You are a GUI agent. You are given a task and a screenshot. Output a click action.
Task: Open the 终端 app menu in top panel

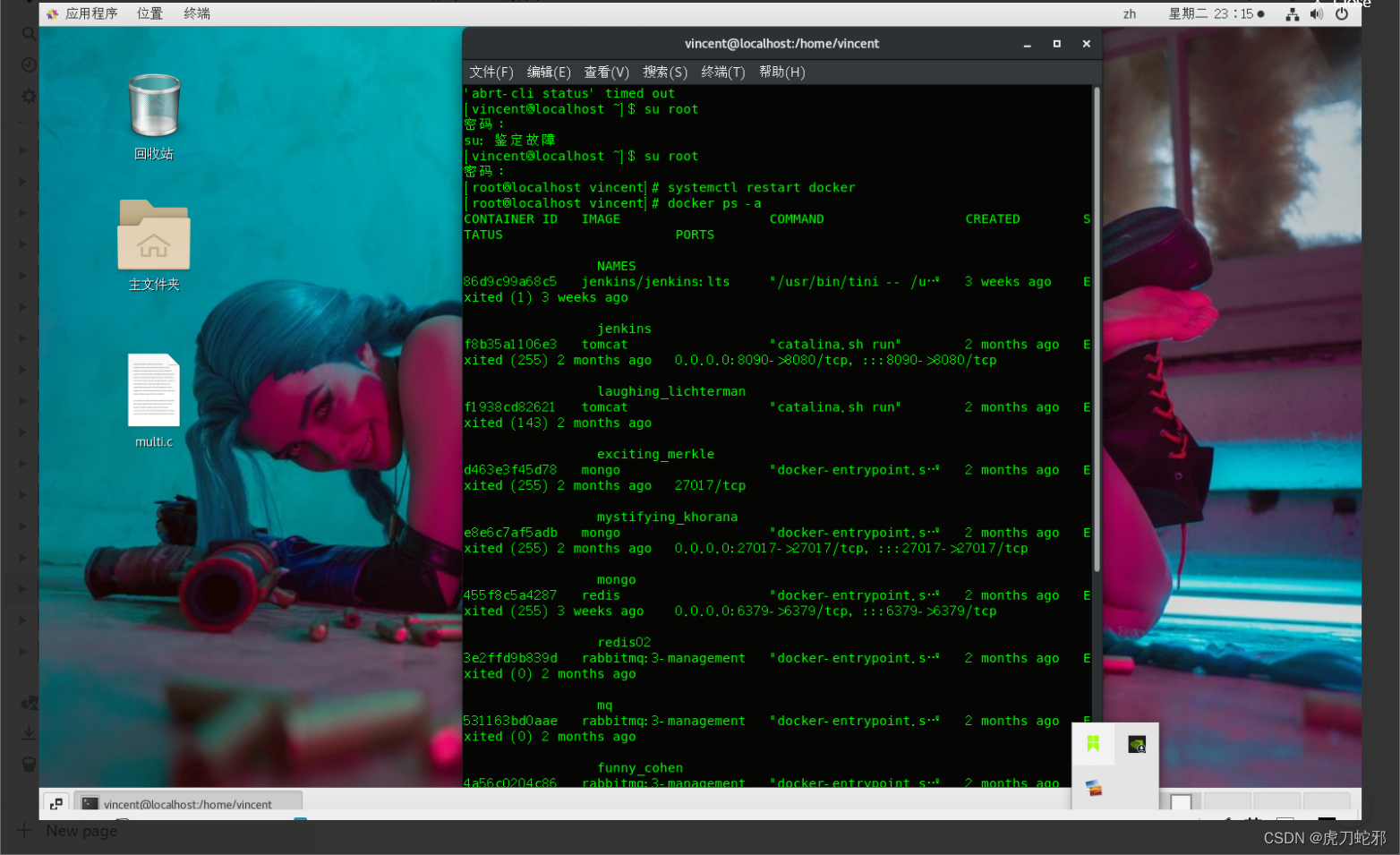[197, 13]
